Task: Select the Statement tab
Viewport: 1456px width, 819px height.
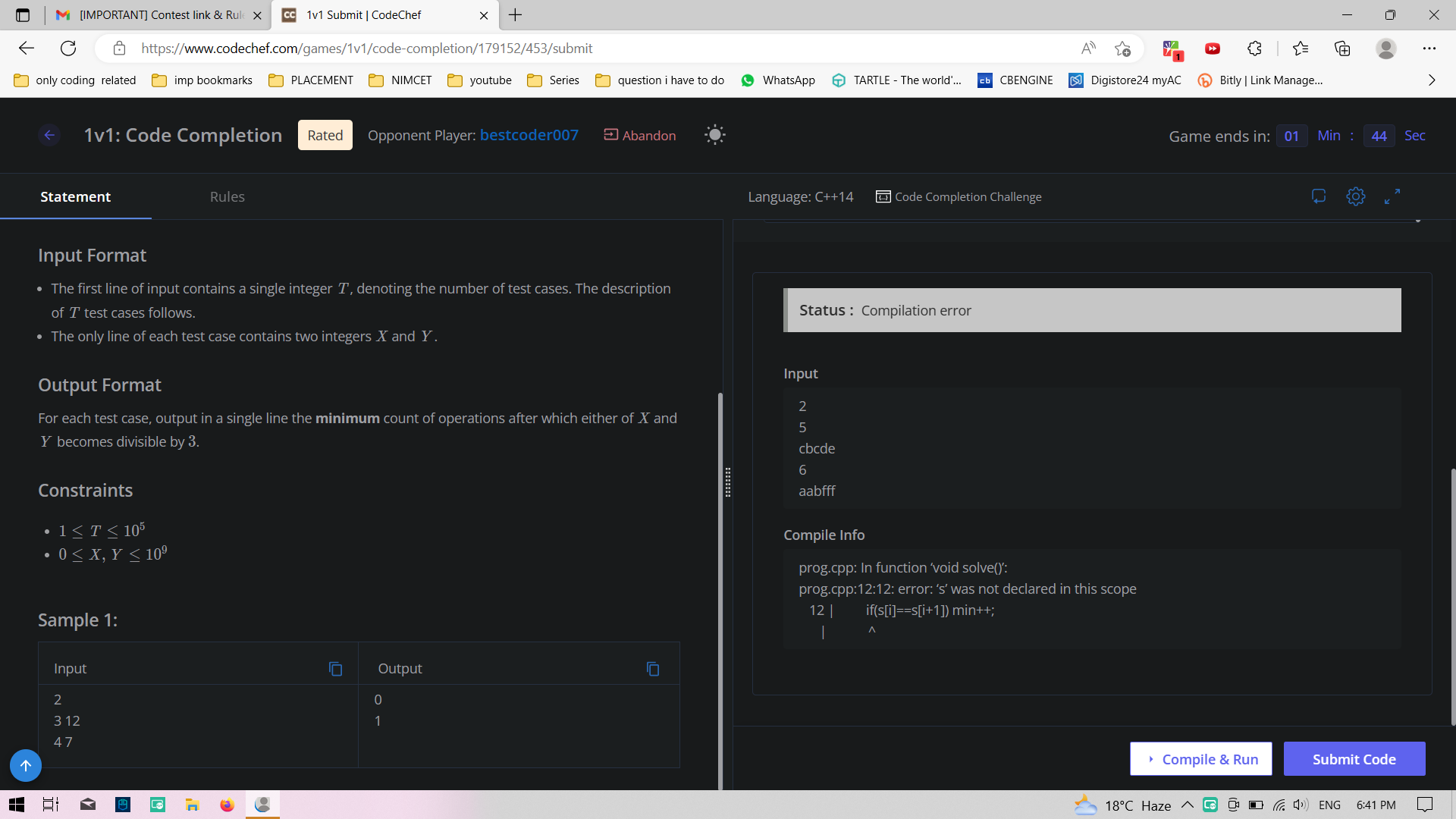Action: pyautogui.click(x=75, y=196)
